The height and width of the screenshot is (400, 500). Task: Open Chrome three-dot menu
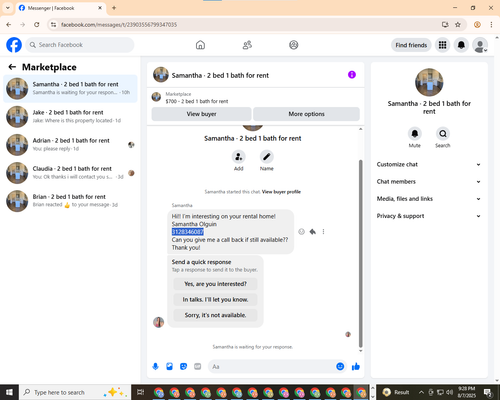(491, 25)
